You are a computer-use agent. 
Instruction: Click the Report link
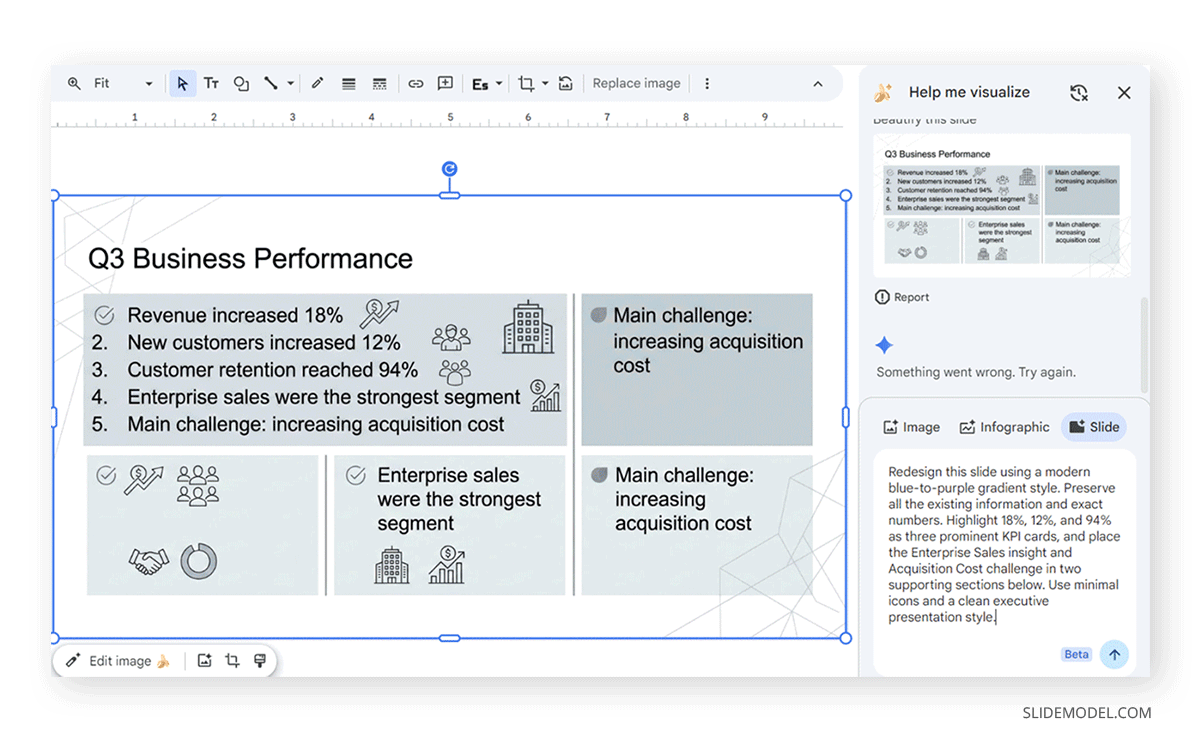[902, 297]
